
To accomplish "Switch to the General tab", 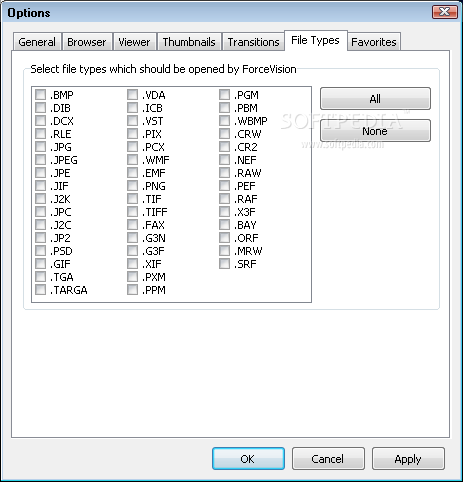I will pos(37,42).
